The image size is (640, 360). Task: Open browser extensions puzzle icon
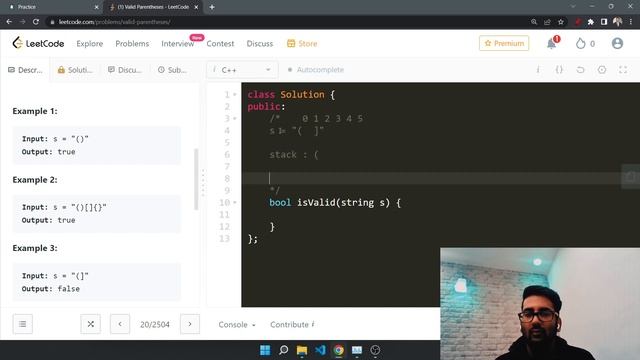click(x=591, y=22)
